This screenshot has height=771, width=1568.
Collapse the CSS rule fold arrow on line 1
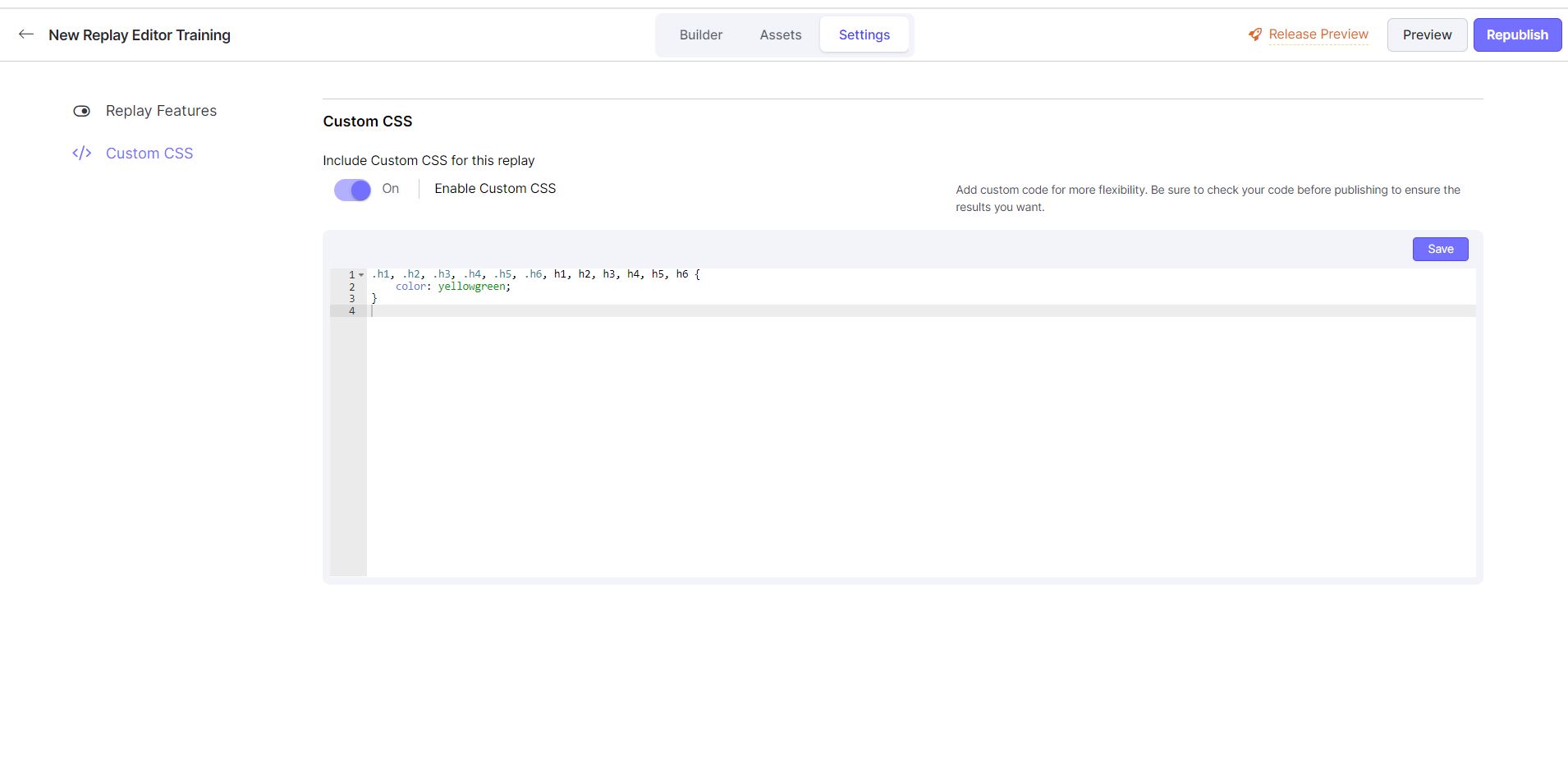point(361,275)
